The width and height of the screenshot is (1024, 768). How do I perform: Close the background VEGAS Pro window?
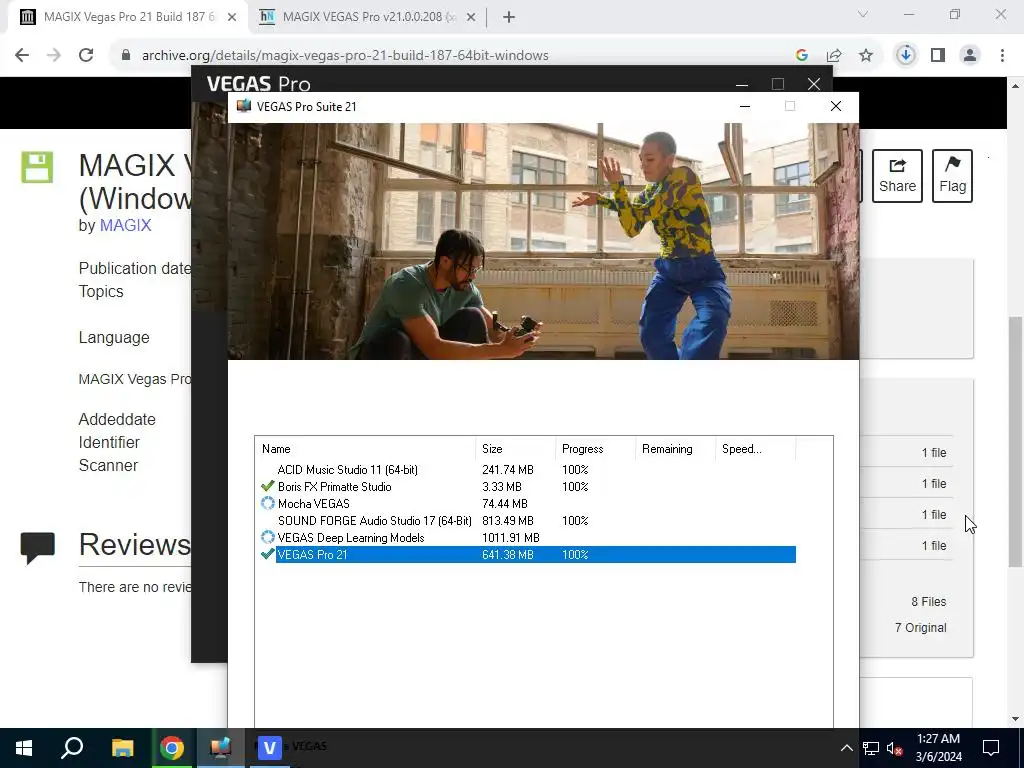814,84
